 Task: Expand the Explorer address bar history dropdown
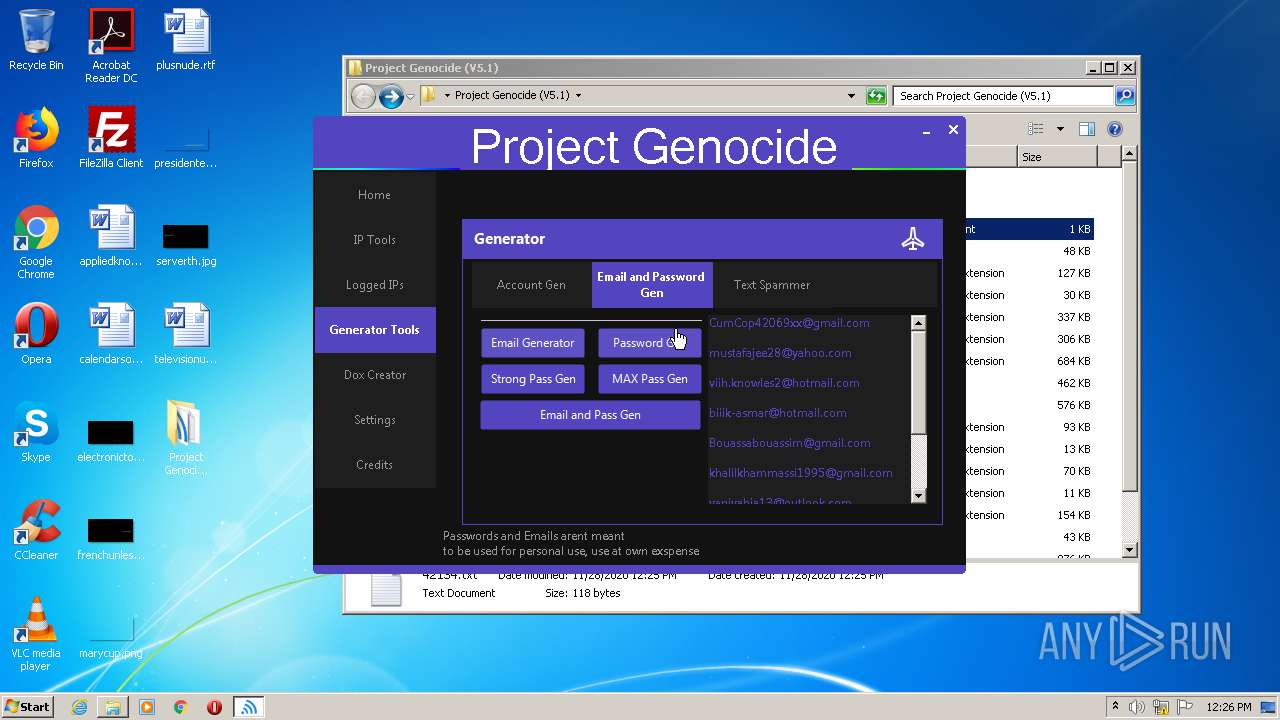tap(851, 96)
